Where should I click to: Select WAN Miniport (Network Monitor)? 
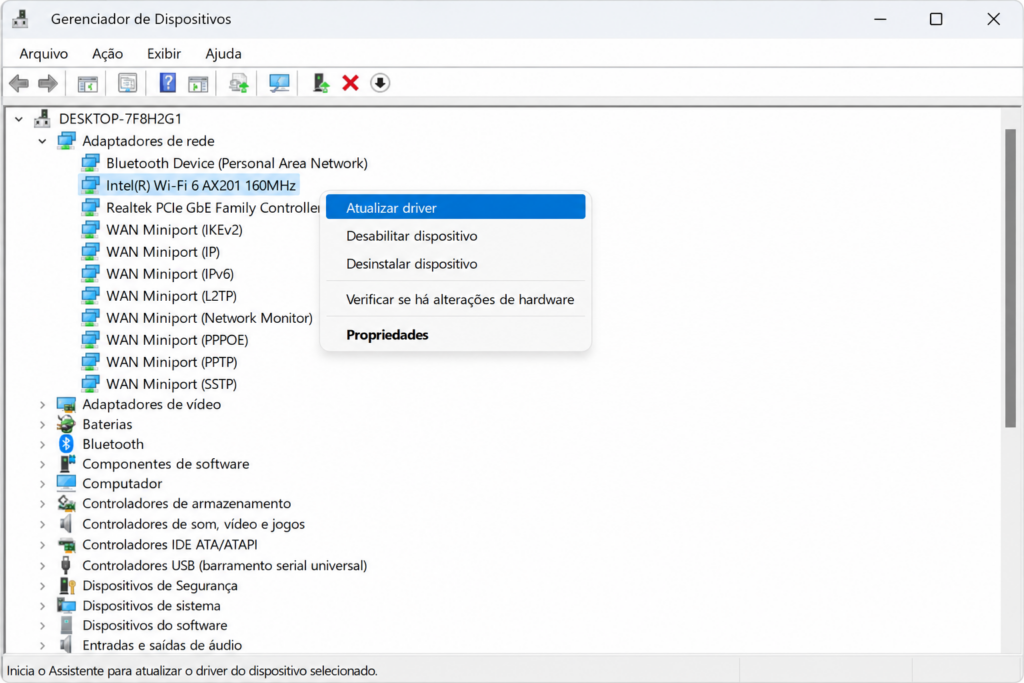click(209, 318)
